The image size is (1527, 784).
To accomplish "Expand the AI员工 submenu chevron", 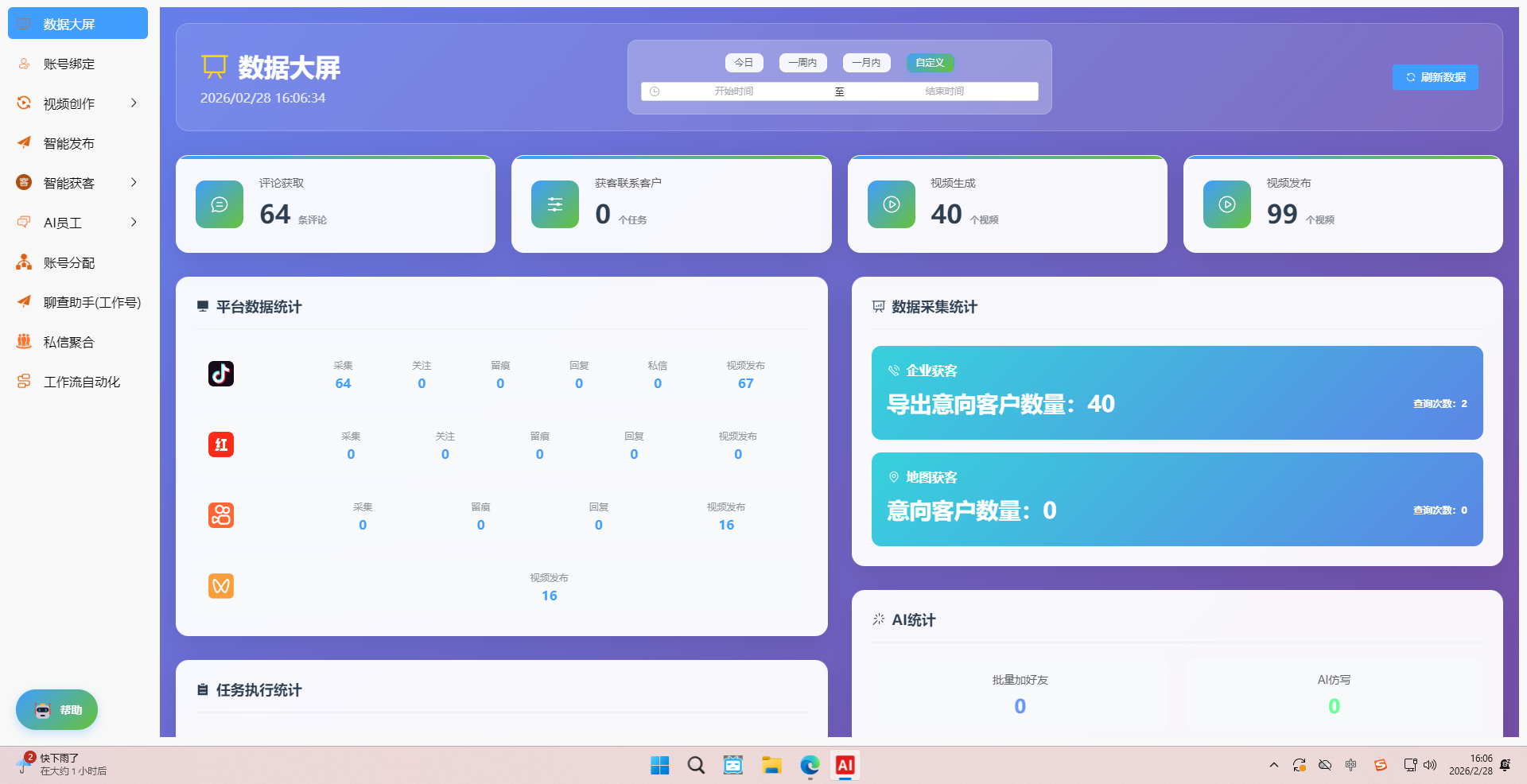I will tap(134, 222).
